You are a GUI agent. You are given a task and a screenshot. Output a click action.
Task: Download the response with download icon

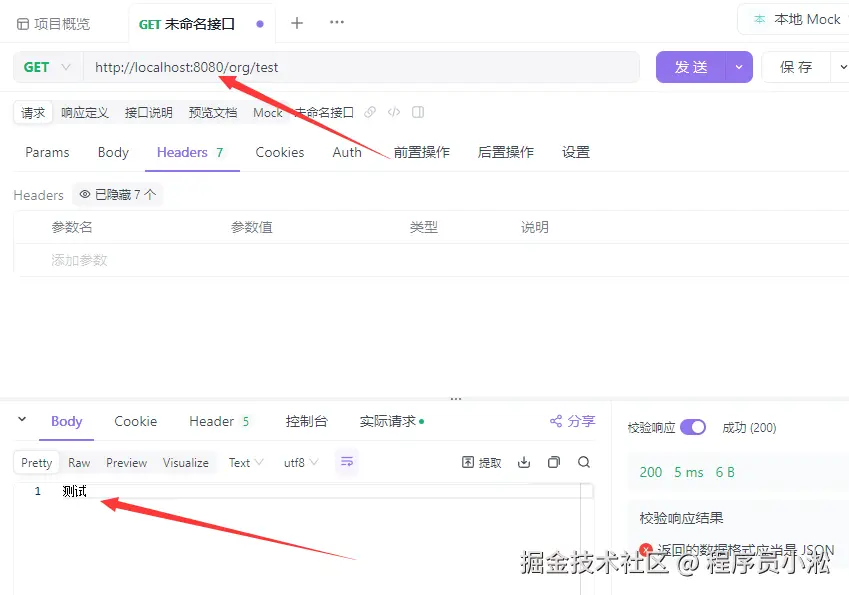click(x=524, y=462)
